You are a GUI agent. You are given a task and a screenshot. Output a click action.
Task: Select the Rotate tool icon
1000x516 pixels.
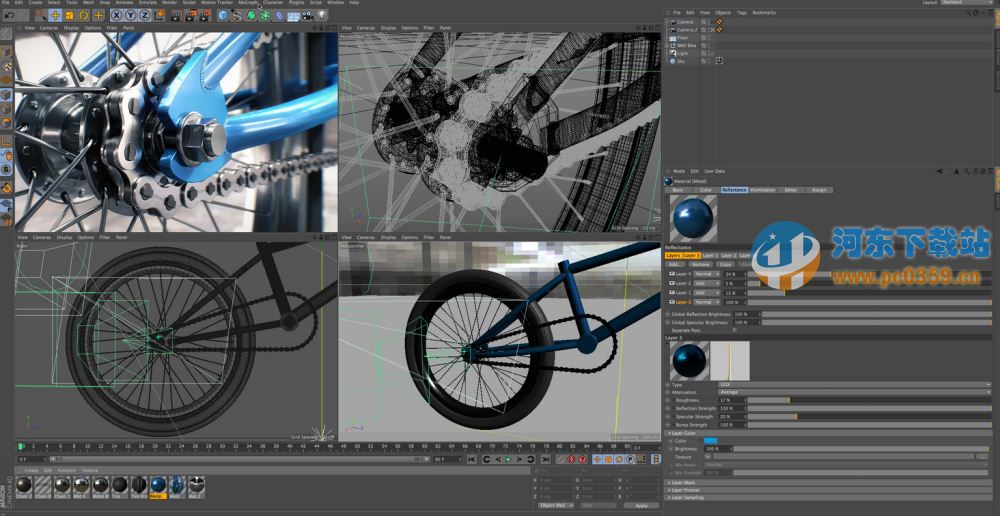[x=84, y=15]
